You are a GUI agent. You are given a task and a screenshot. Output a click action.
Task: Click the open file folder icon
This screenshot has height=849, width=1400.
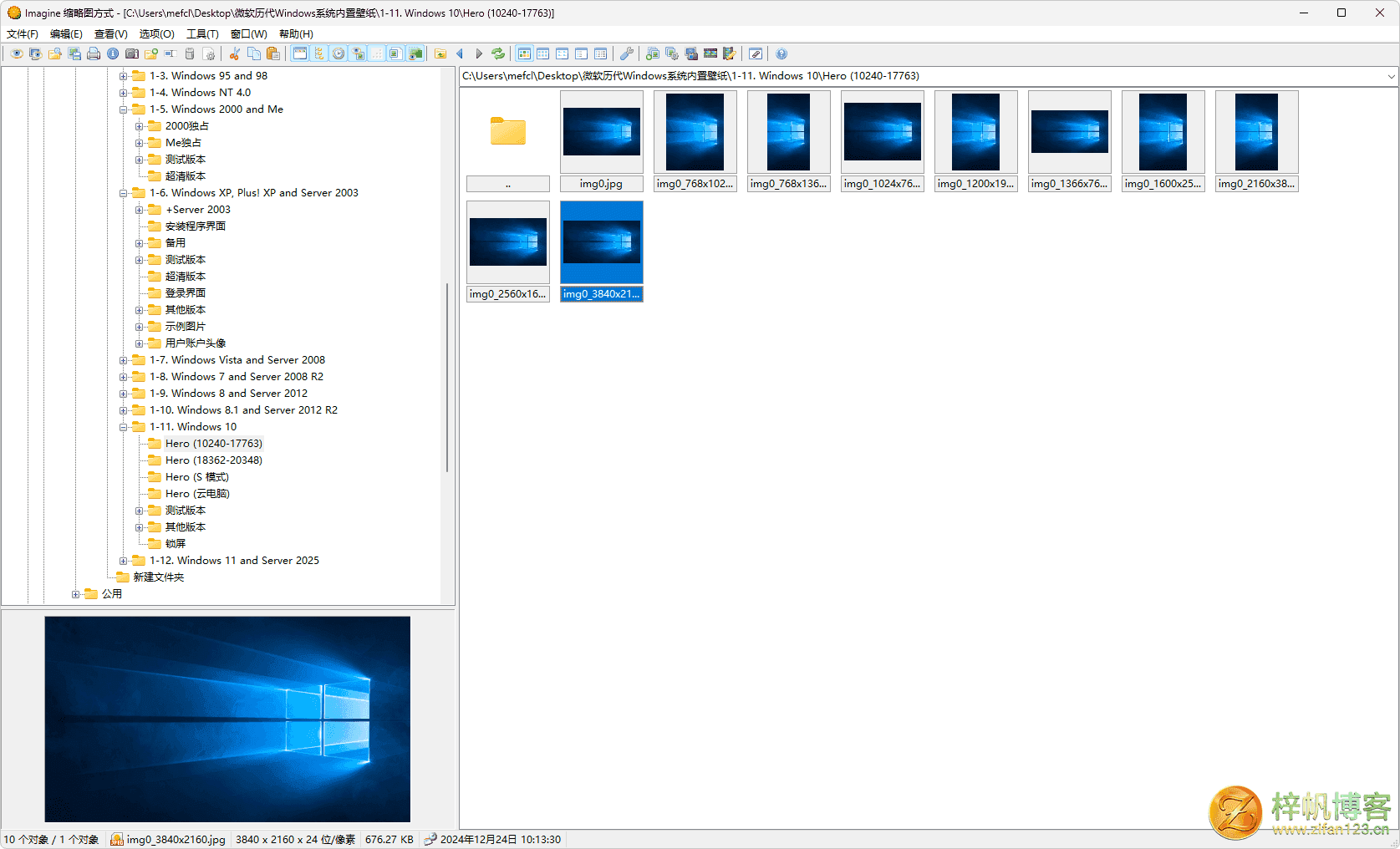[54, 53]
